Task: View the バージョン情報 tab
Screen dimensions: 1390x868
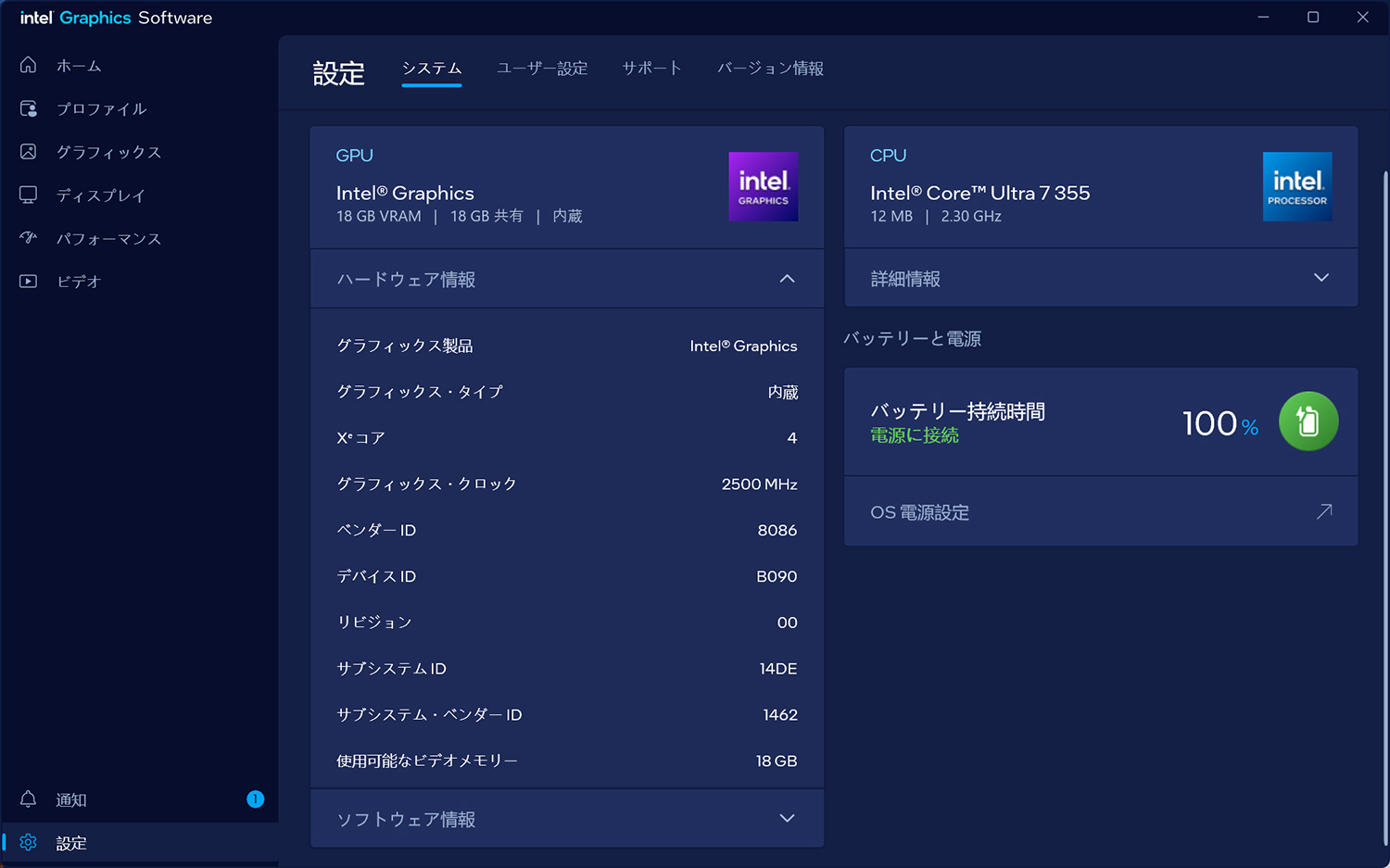Action: [769, 68]
